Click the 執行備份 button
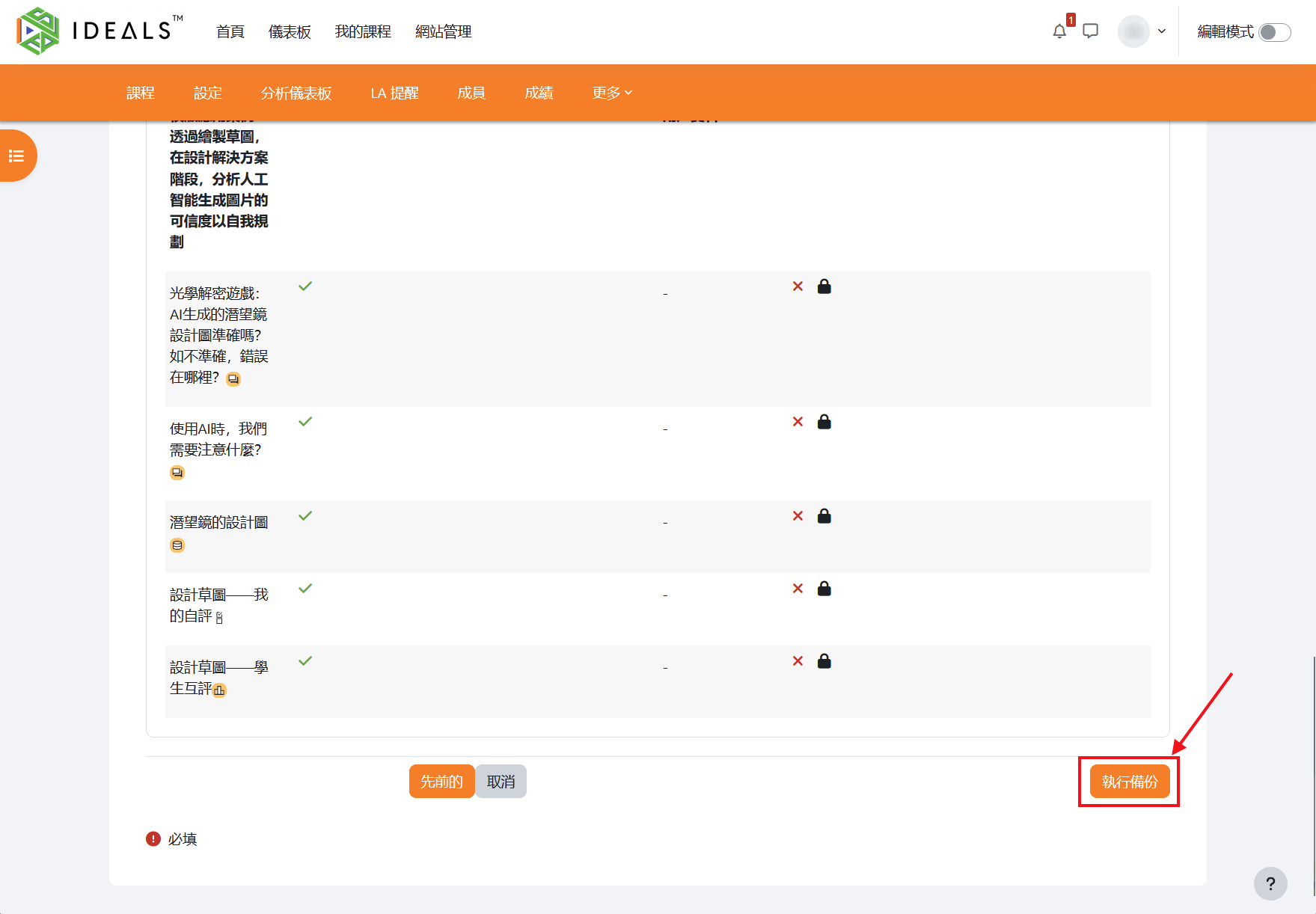 (1130, 782)
